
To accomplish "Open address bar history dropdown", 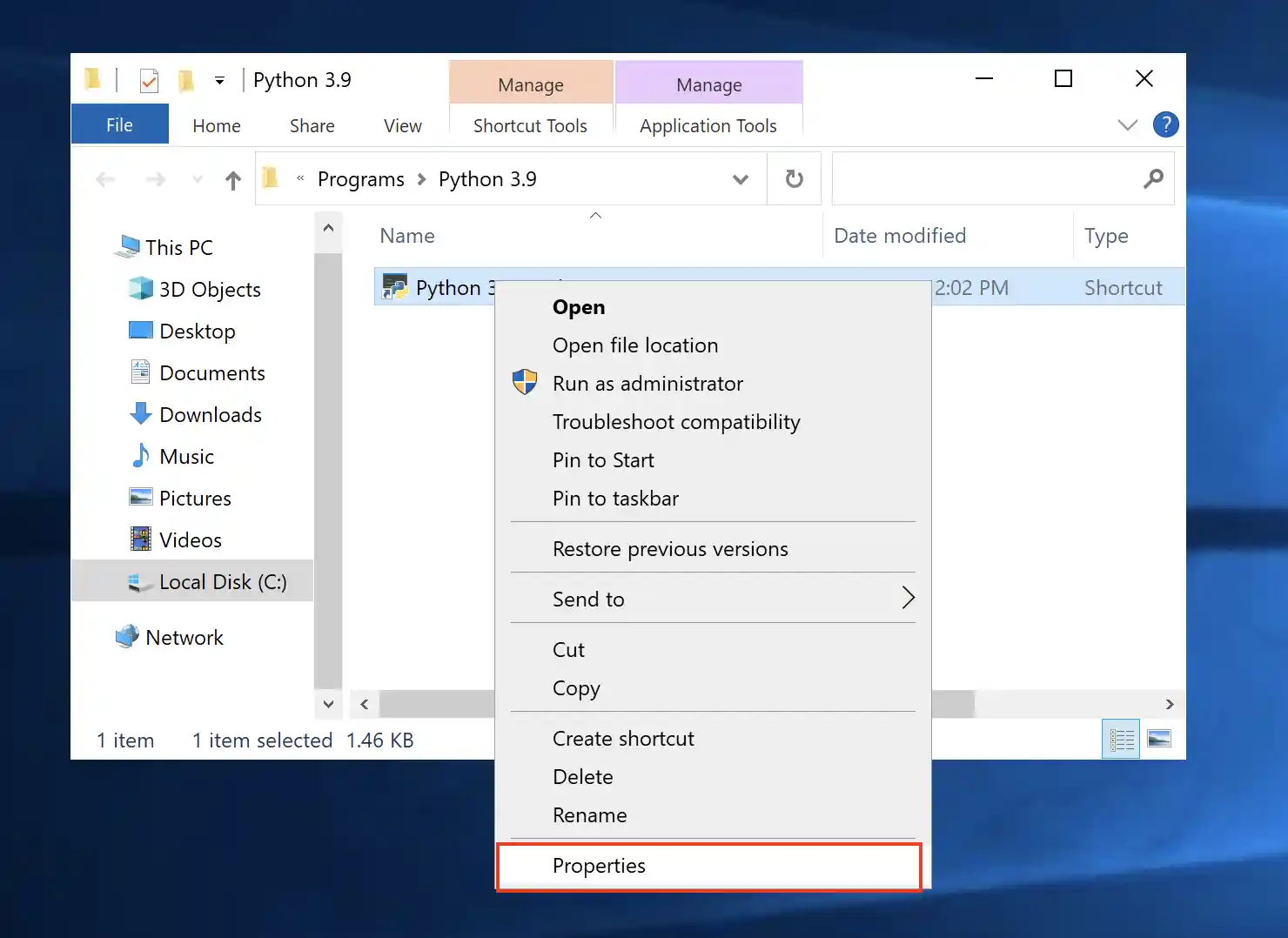I will pos(741,179).
